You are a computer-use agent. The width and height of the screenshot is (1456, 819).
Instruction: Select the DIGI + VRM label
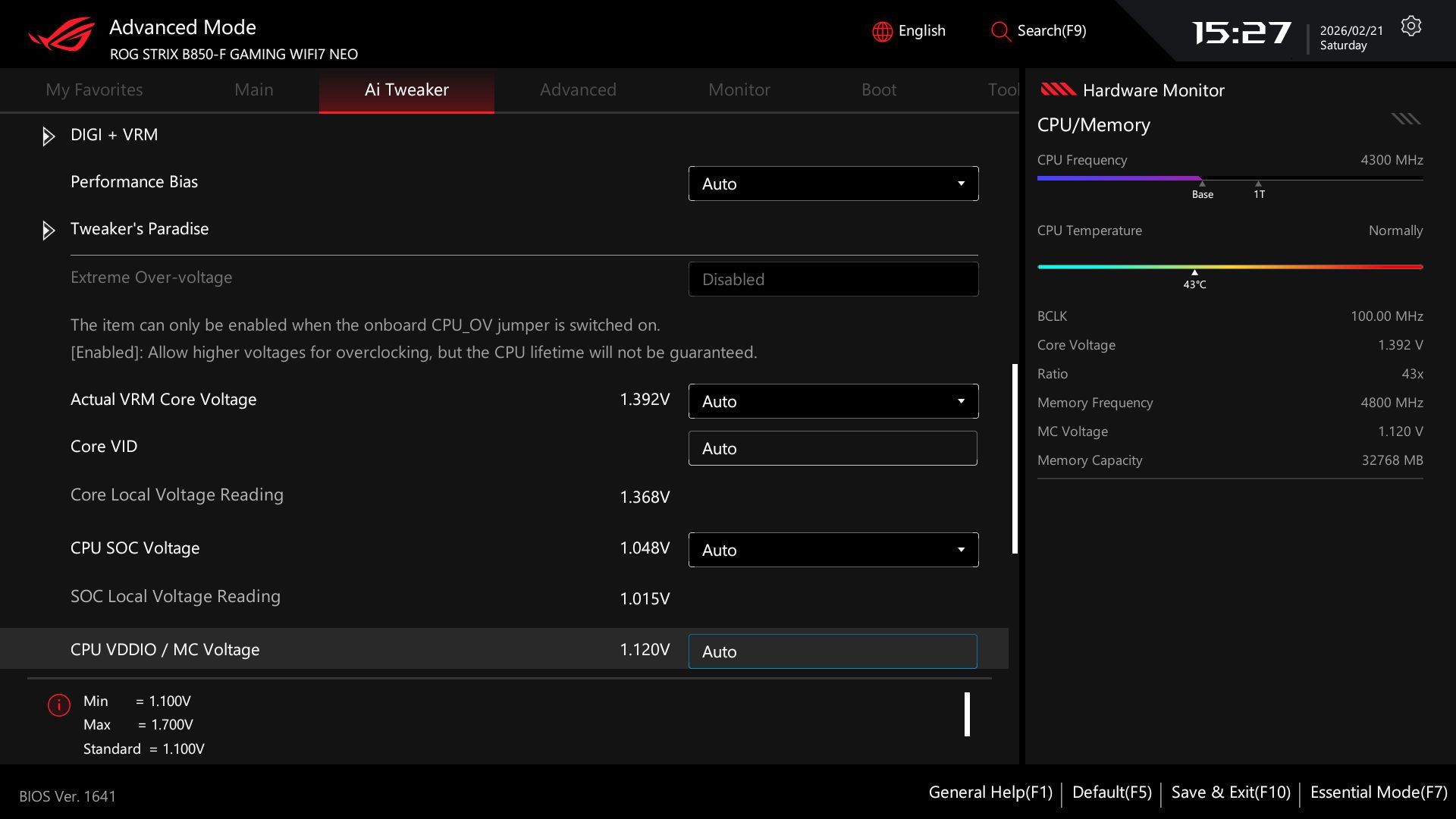[x=114, y=135]
